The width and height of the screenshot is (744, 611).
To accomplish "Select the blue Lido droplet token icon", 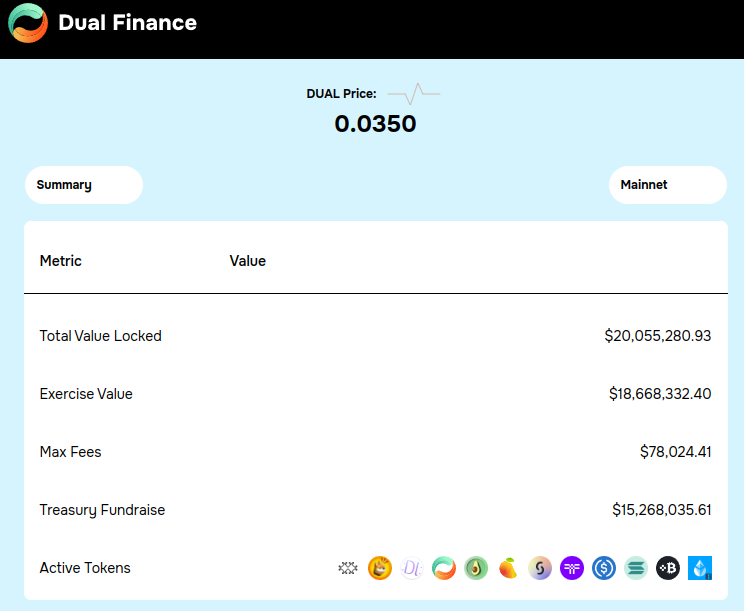I will 700,568.
